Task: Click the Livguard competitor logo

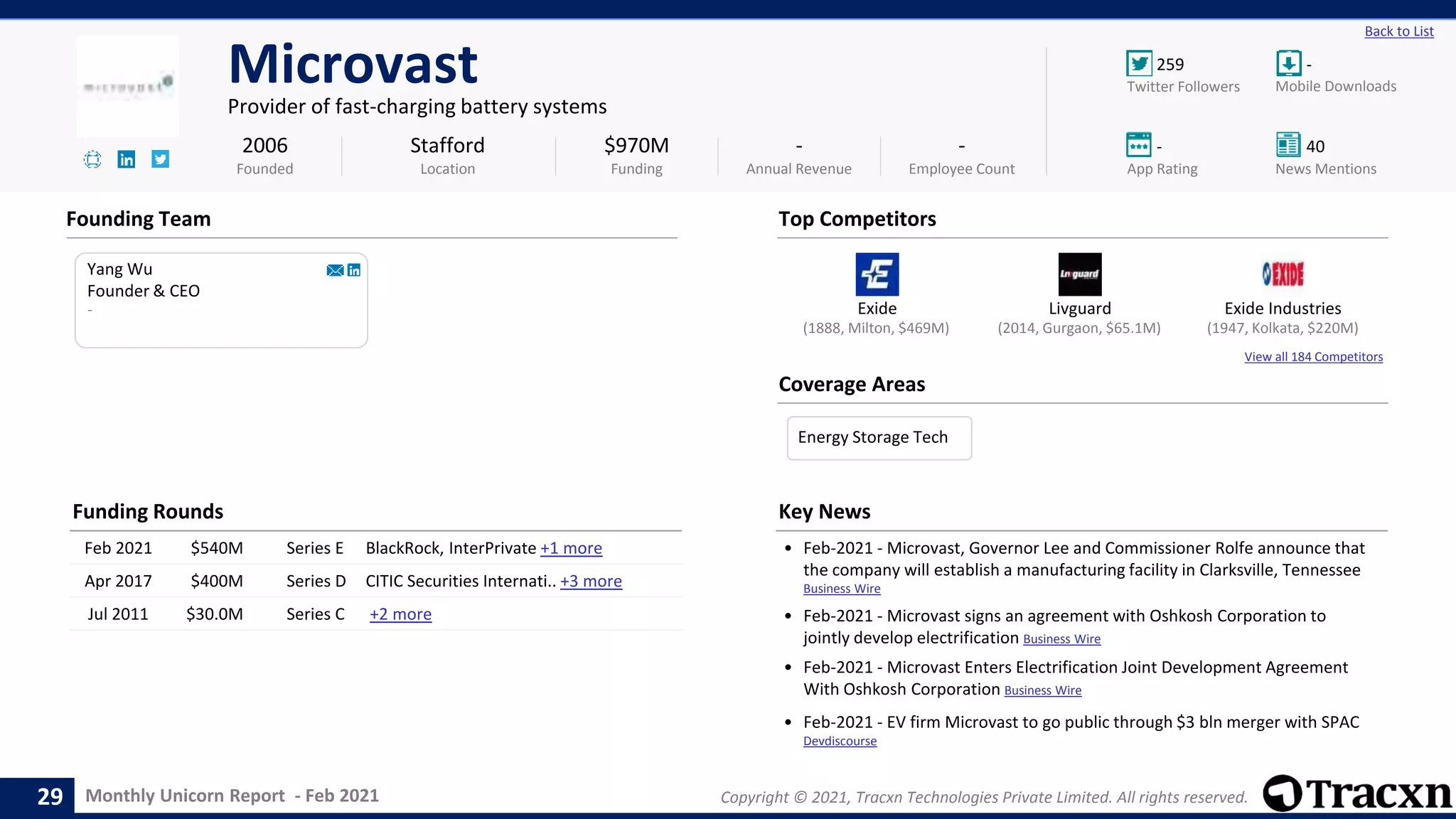Action: point(1080,274)
